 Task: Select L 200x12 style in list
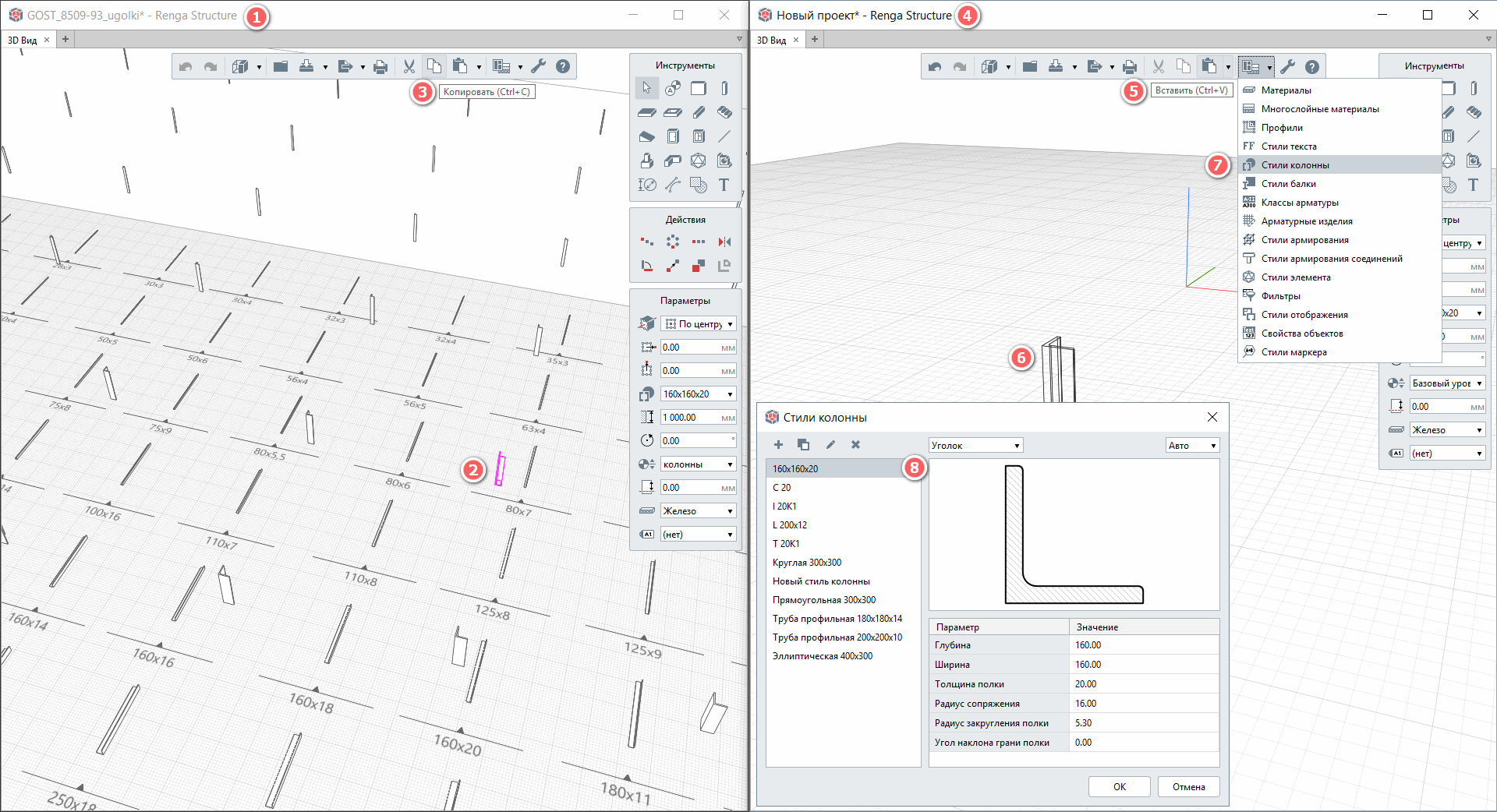(843, 525)
